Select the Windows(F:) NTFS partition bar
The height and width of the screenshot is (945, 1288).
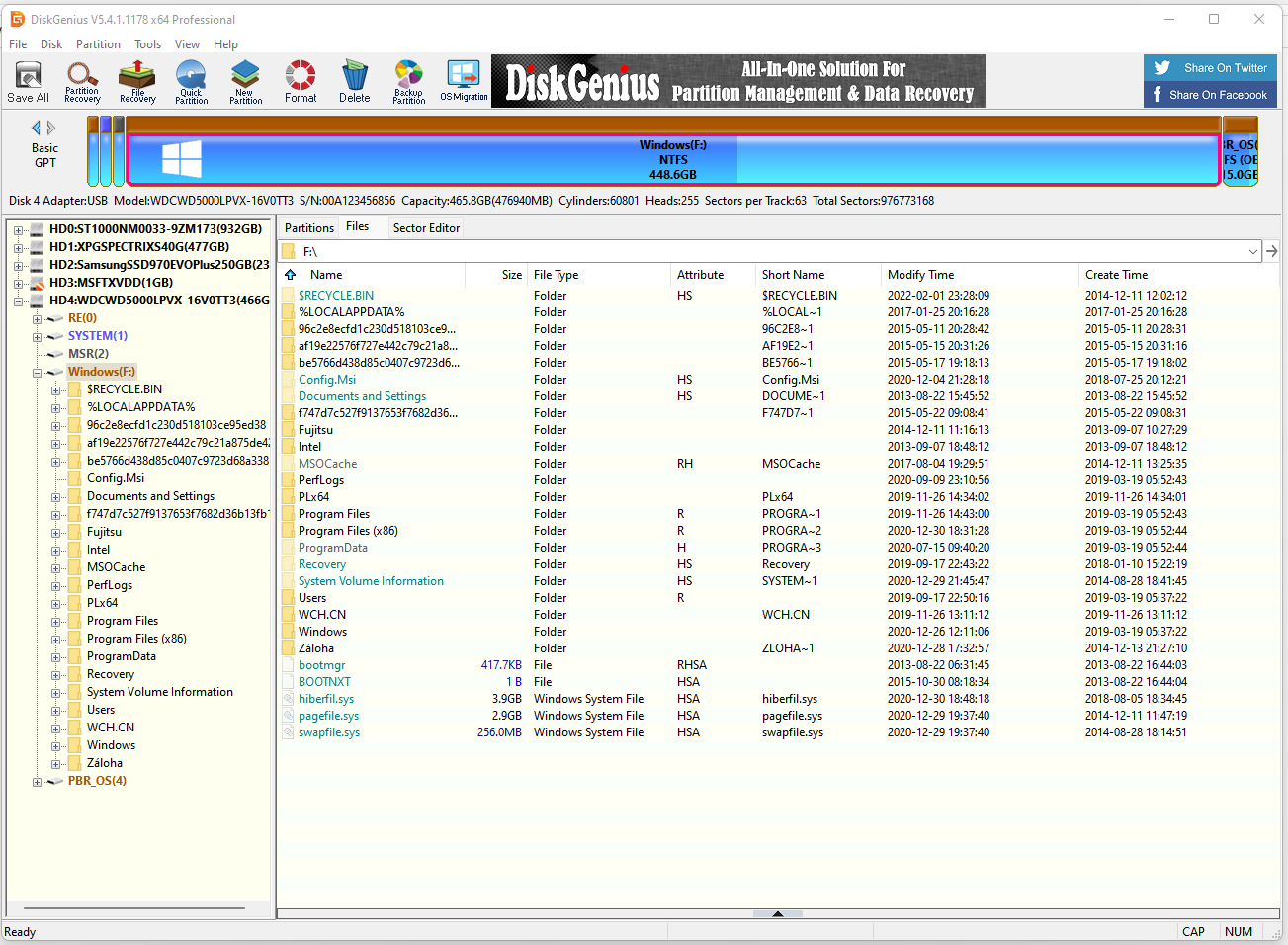(x=672, y=159)
